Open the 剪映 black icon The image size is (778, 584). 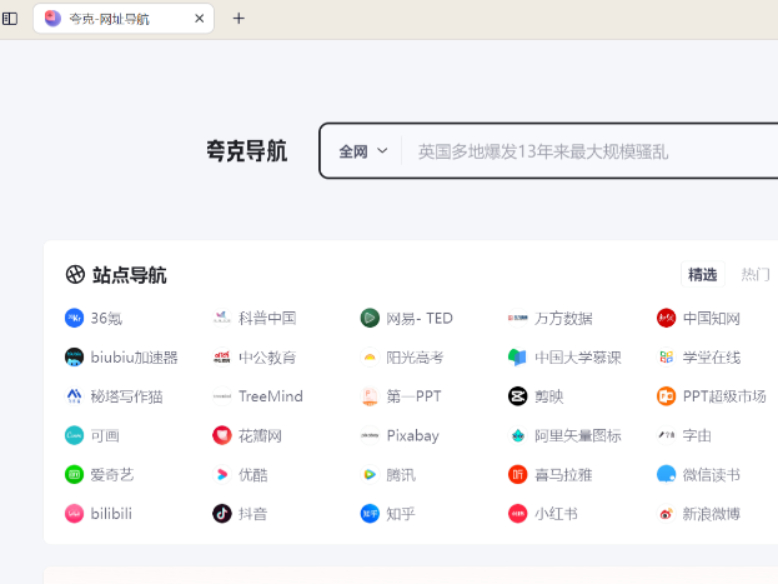(x=518, y=396)
